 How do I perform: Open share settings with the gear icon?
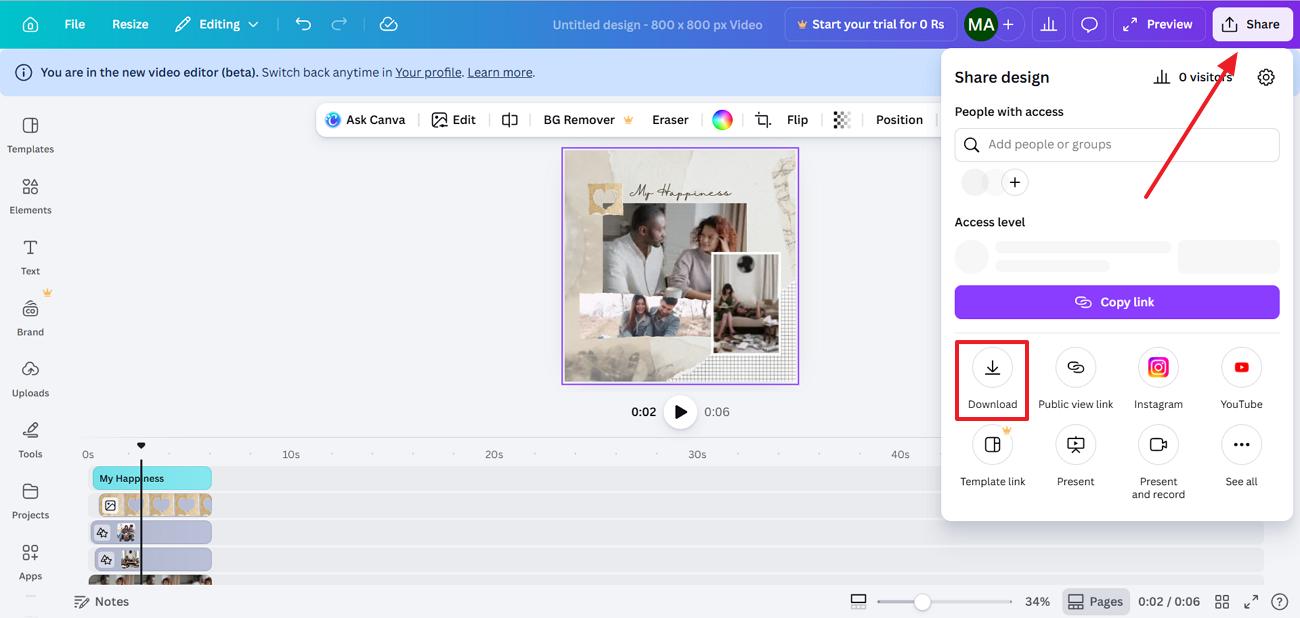coord(1266,76)
